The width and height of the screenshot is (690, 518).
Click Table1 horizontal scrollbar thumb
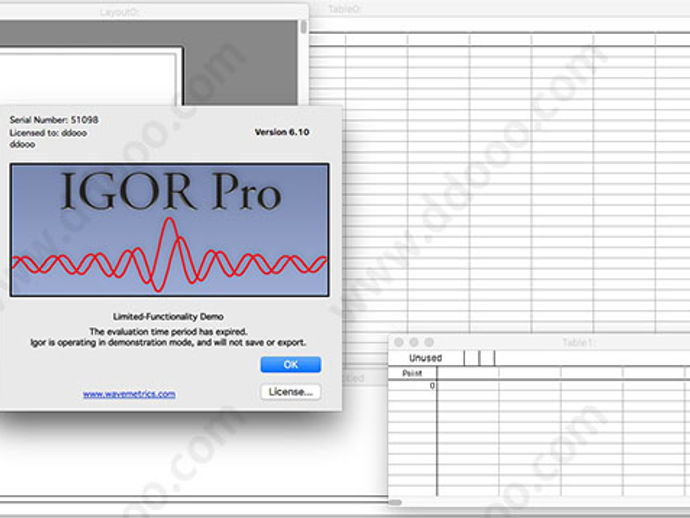(x=395, y=502)
